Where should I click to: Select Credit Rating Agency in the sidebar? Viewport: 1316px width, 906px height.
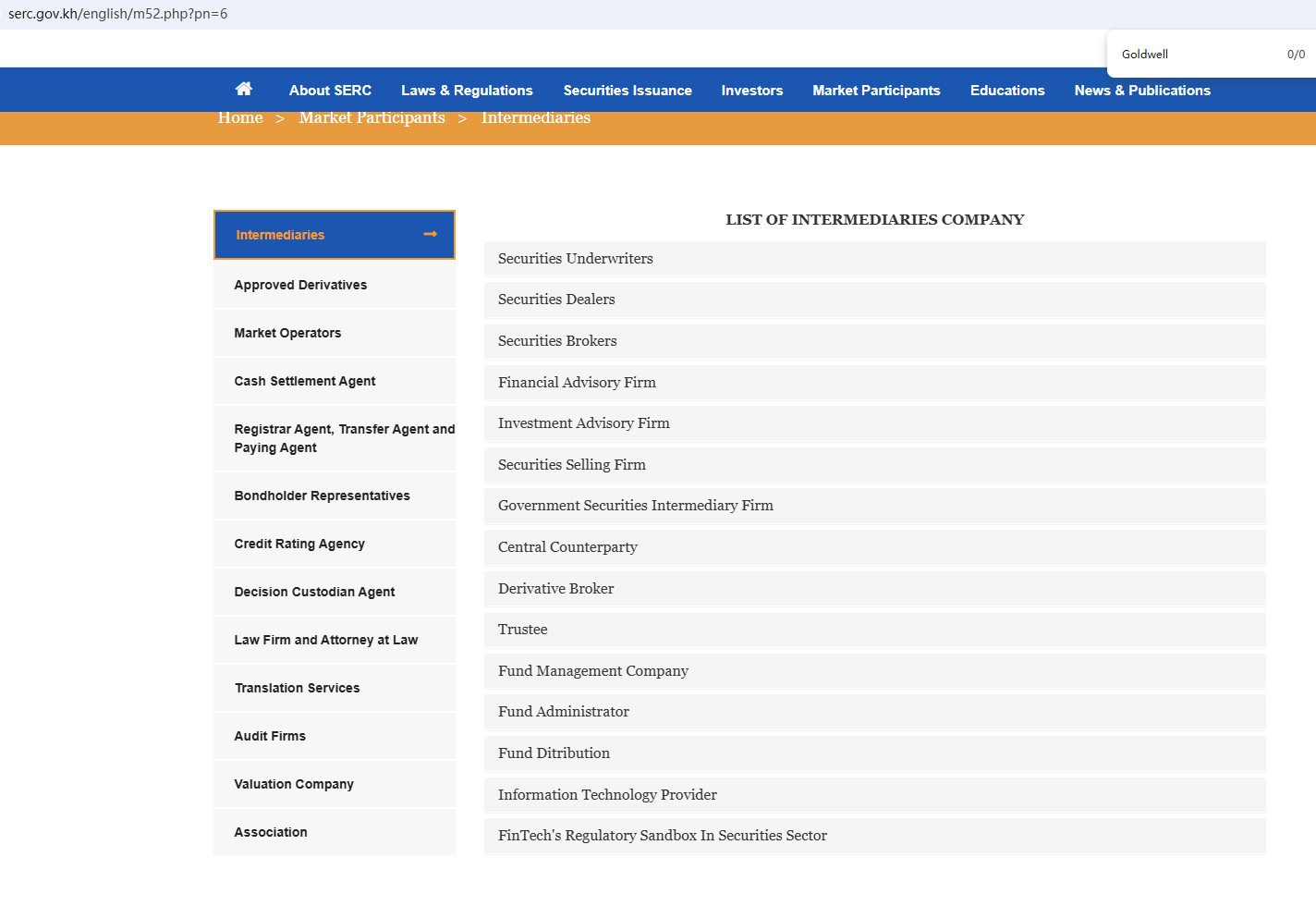click(299, 544)
